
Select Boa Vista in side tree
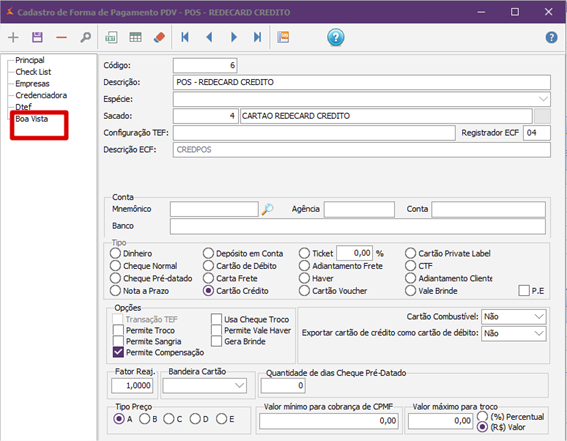tap(31, 119)
